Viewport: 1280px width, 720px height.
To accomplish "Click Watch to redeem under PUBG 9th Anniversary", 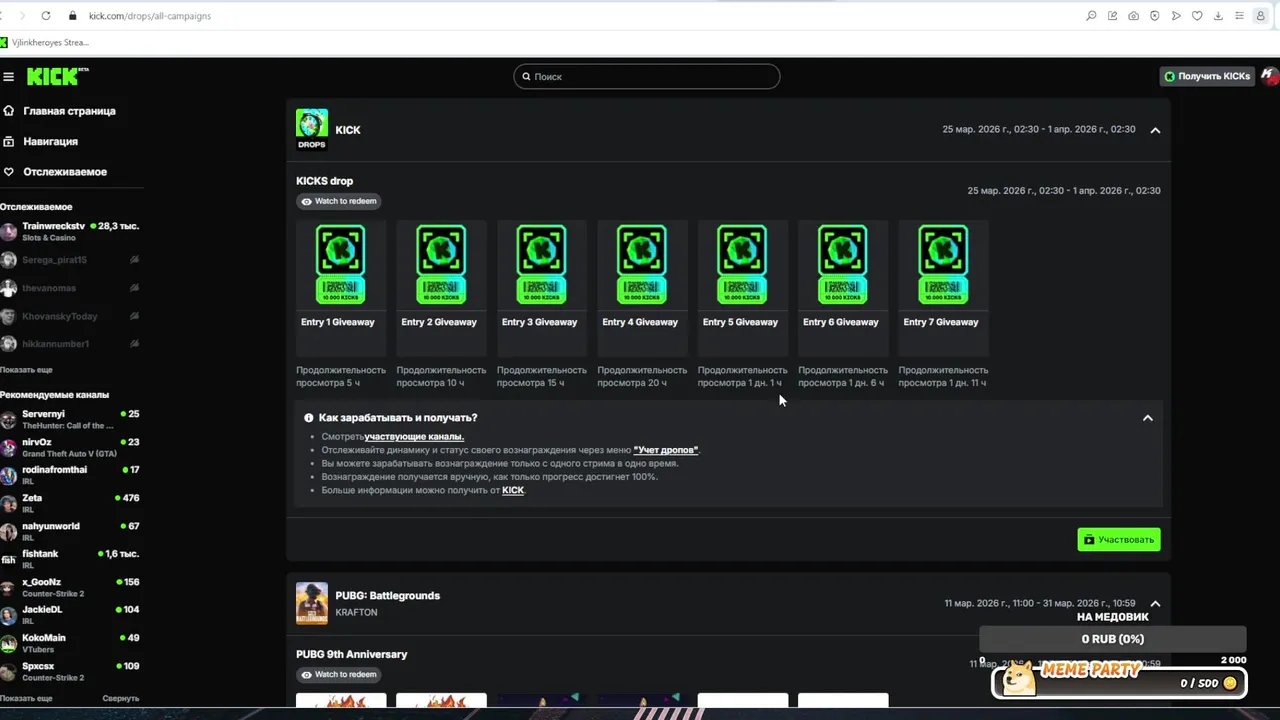I will [339, 675].
